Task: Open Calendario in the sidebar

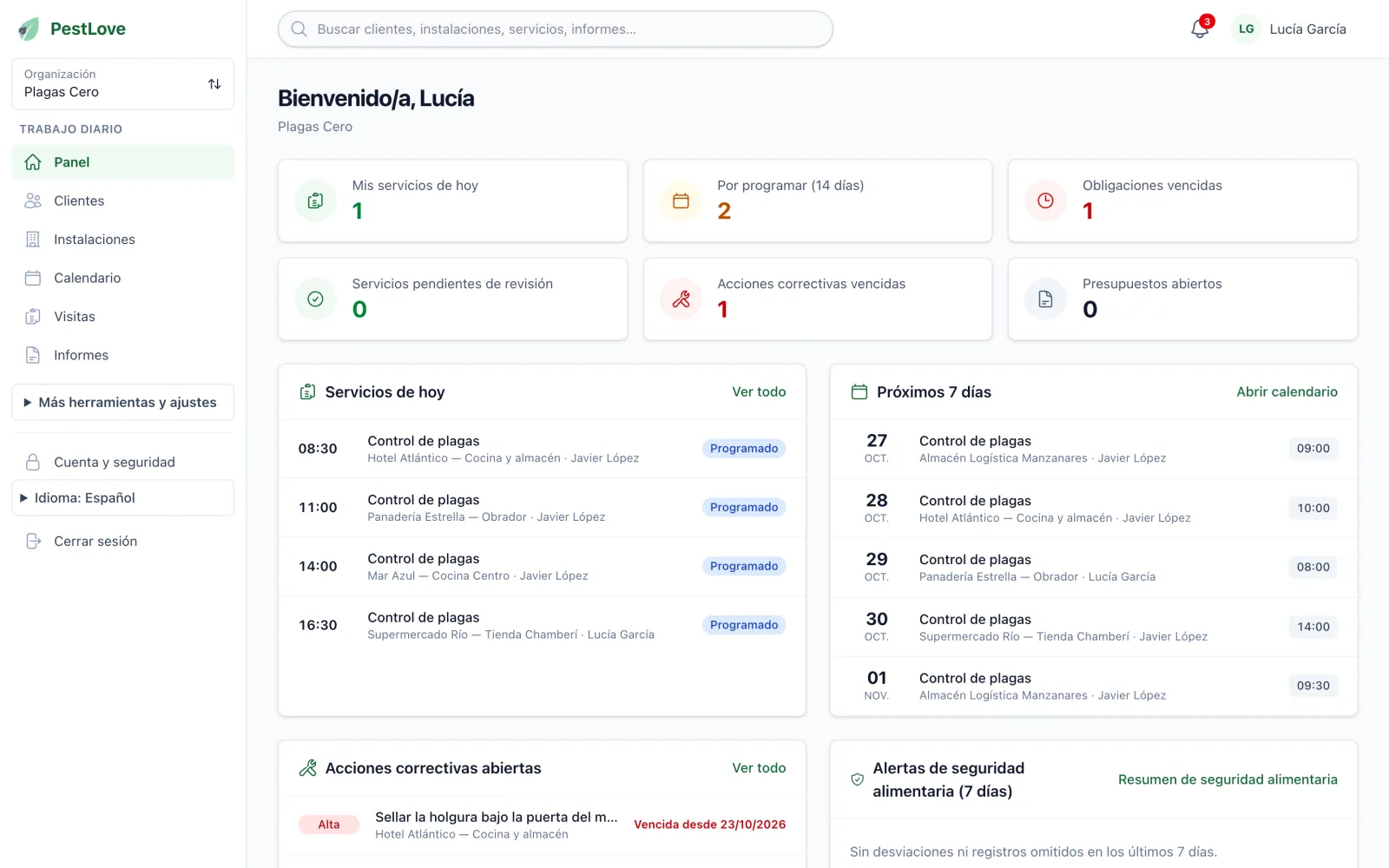Action: click(x=122, y=278)
